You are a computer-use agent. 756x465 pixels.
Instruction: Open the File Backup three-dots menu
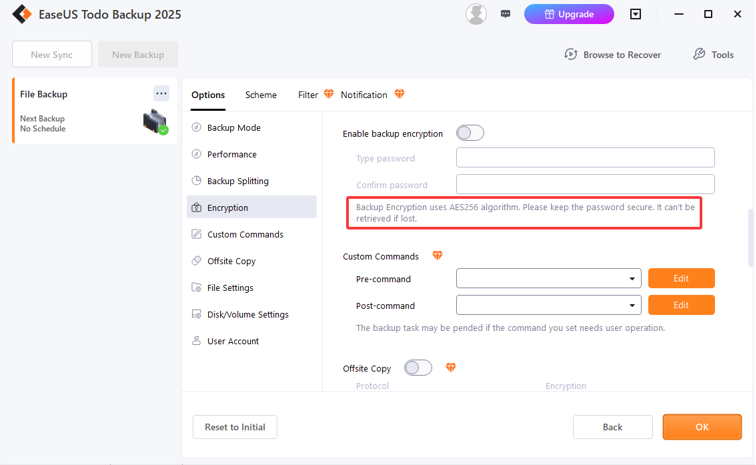click(x=161, y=93)
